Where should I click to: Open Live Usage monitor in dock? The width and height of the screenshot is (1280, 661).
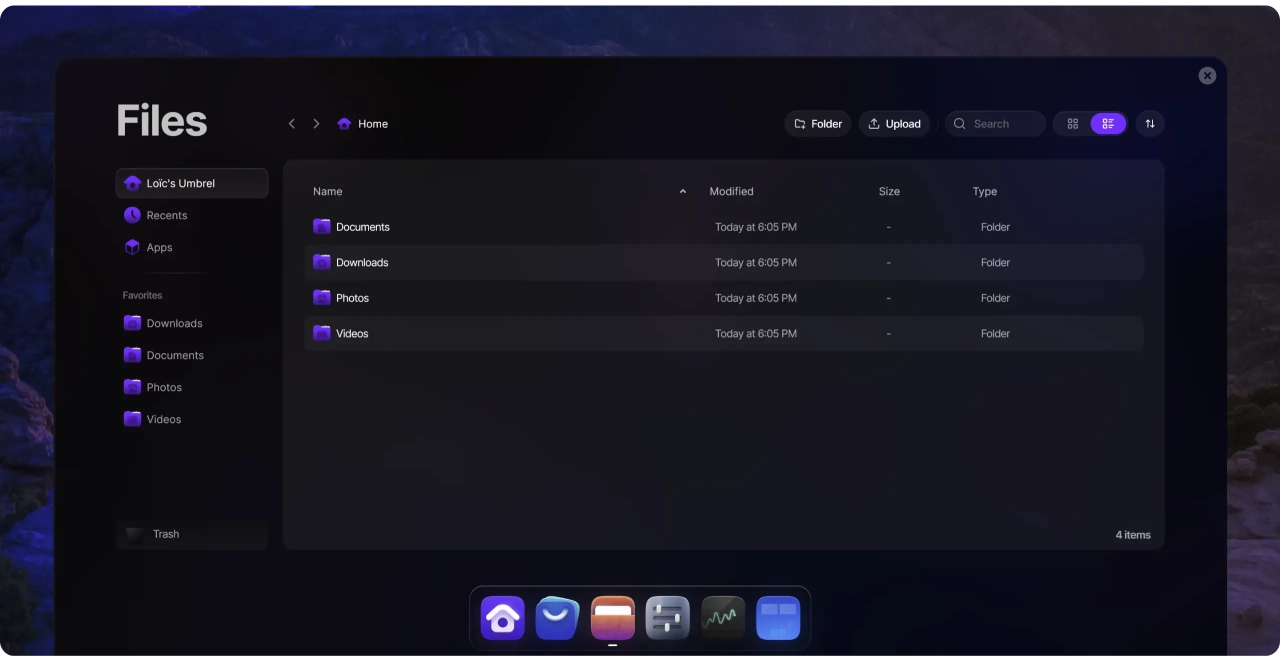(x=723, y=618)
